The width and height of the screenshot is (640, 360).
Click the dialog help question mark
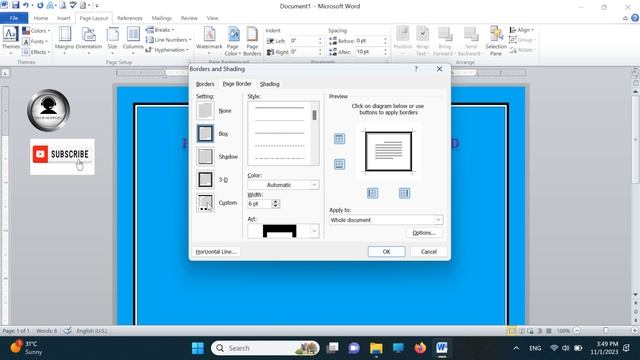[x=416, y=69]
